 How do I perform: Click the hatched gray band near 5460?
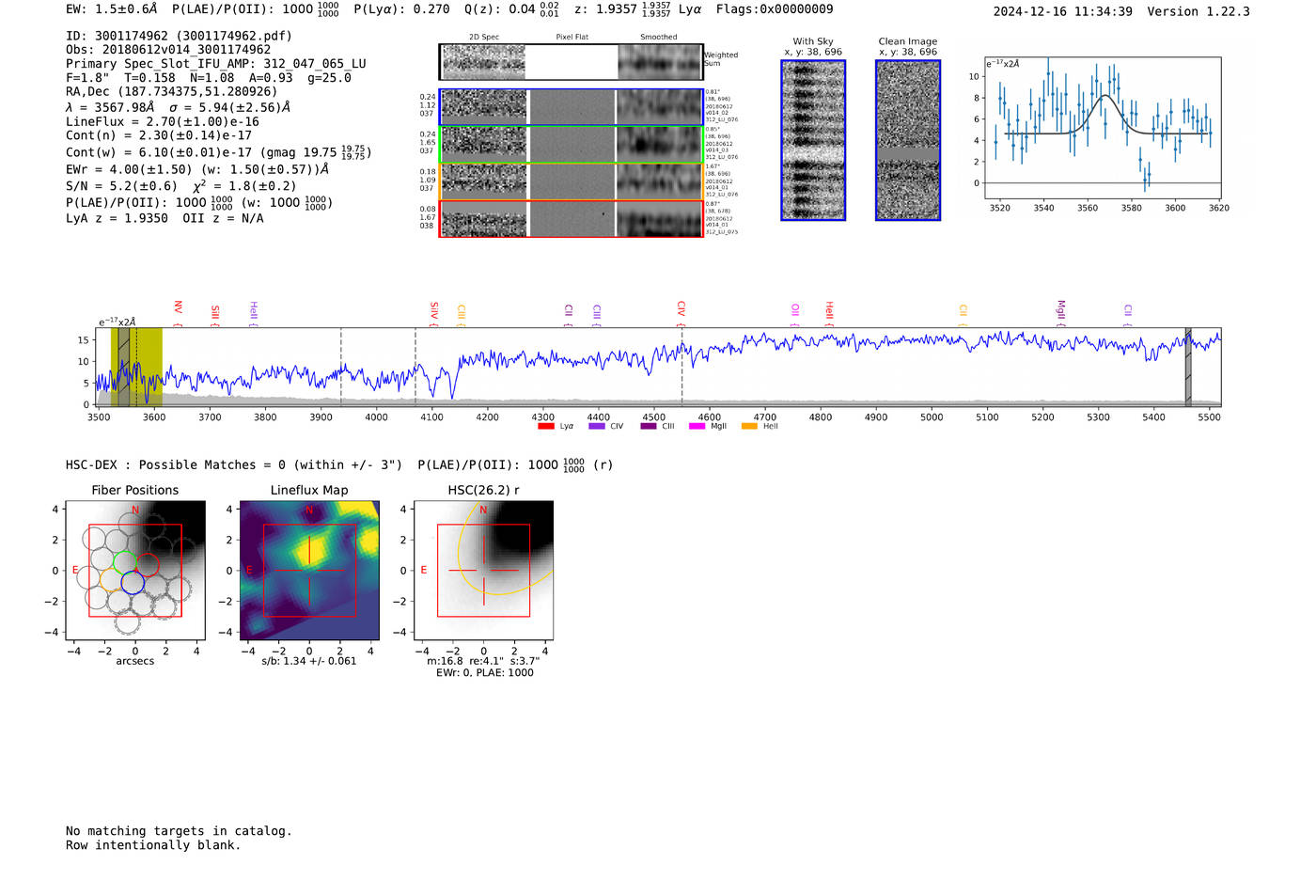click(x=1188, y=367)
